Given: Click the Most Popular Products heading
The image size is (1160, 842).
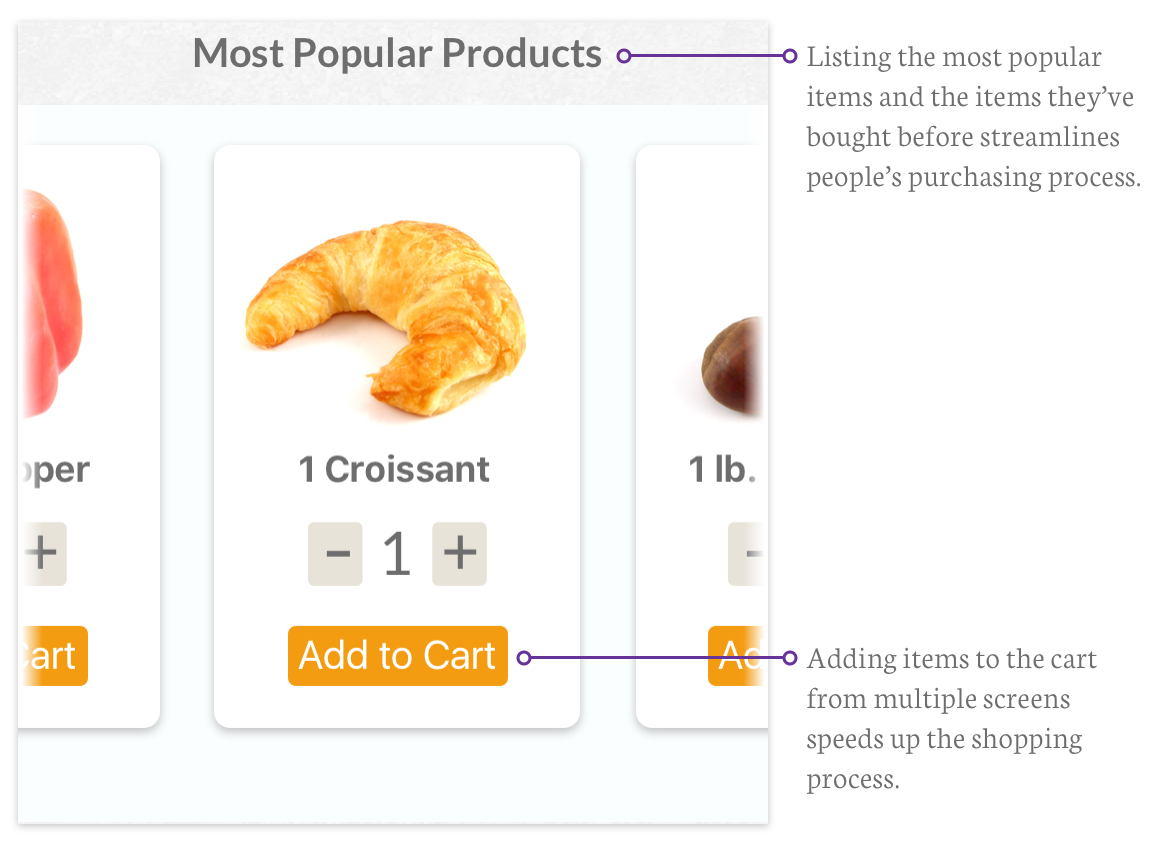Looking at the screenshot, I should tap(397, 54).
